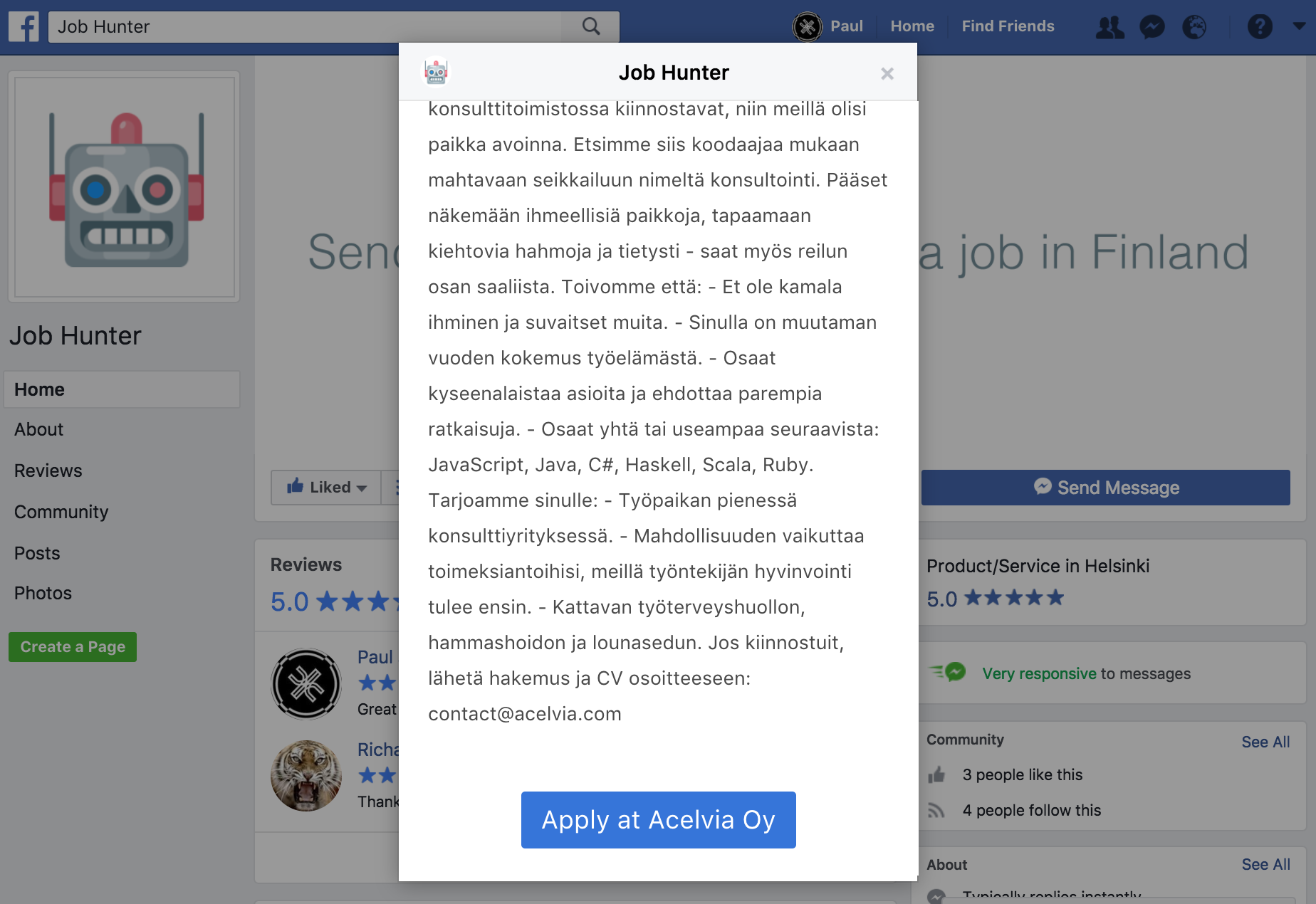1316x904 pixels.
Task: Click Paul's reviewer avatar
Action: 306,684
